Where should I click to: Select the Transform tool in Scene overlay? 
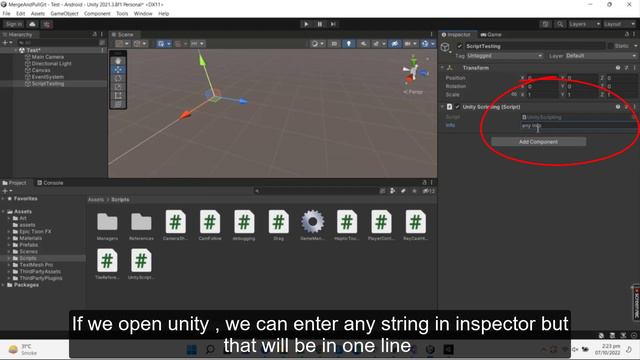click(118, 104)
